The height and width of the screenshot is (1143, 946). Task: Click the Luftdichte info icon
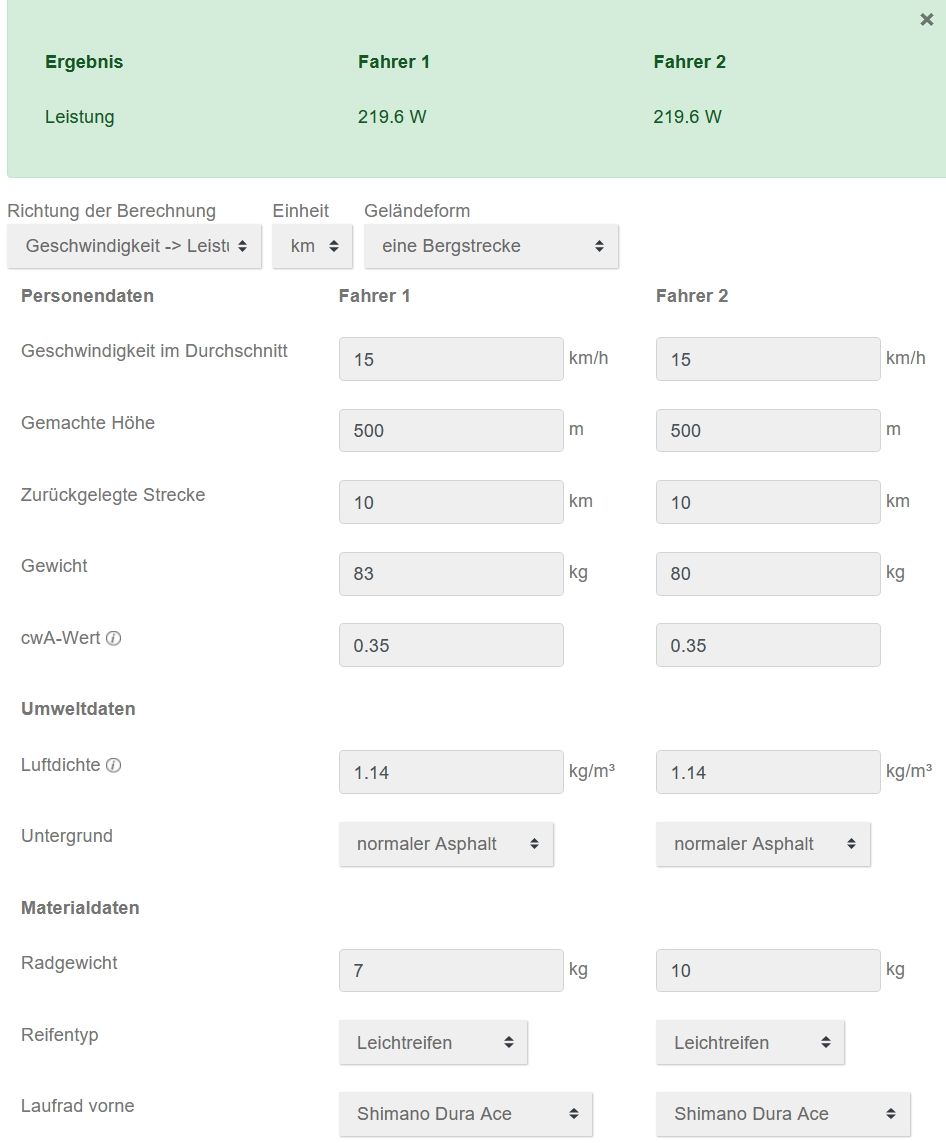click(x=114, y=765)
